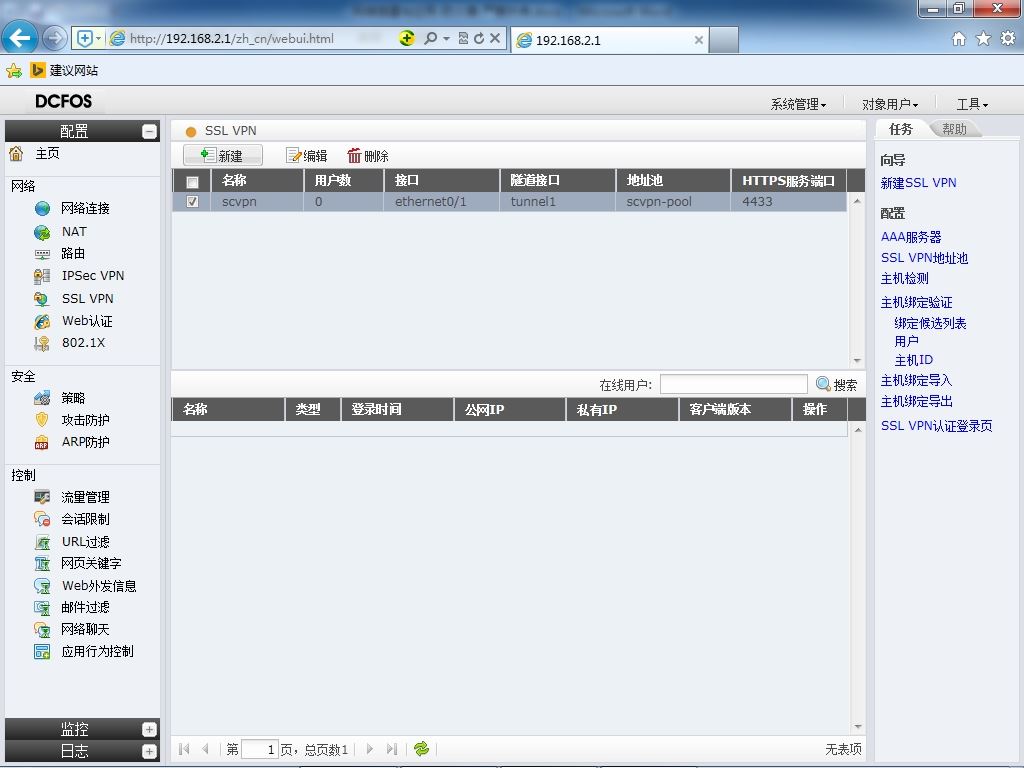Open the 工具 dropdown menu

coord(972,104)
